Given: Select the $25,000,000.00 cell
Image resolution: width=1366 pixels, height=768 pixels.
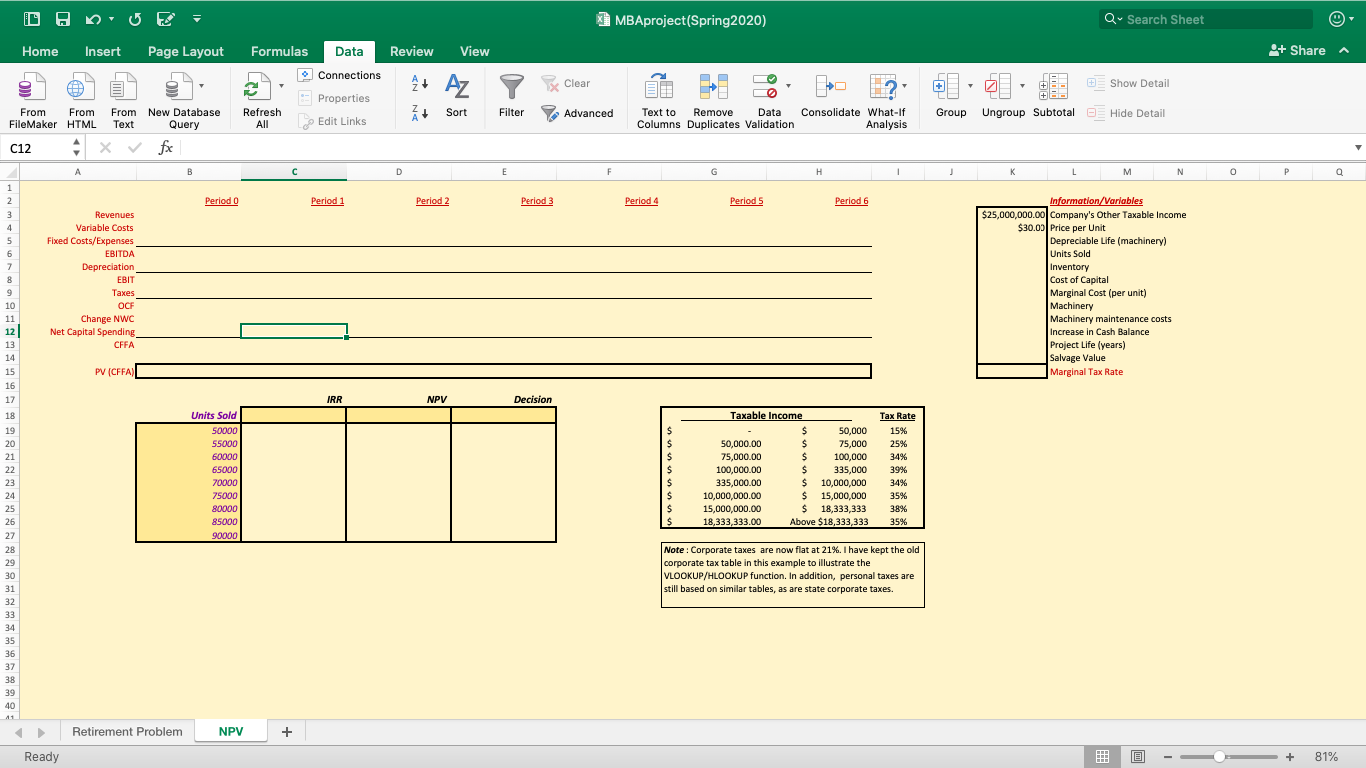Looking at the screenshot, I should [x=1012, y=214].
